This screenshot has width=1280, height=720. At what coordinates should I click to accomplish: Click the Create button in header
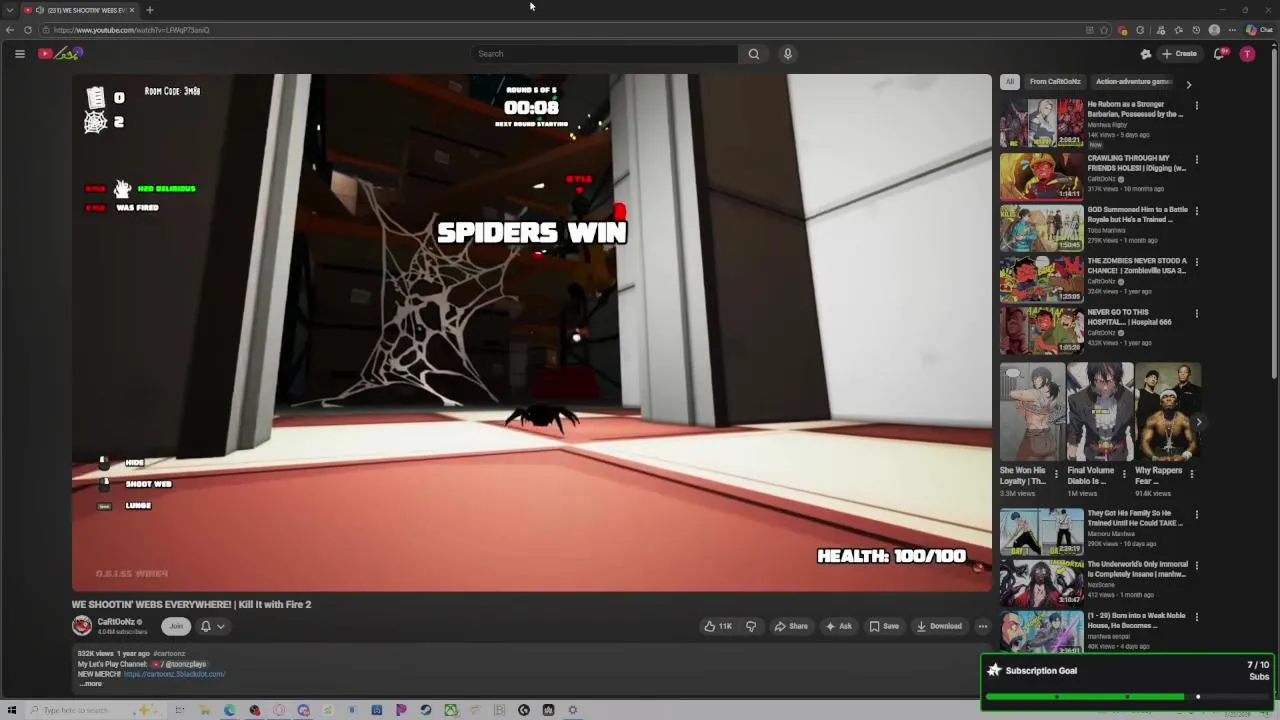click(1180, 54)
